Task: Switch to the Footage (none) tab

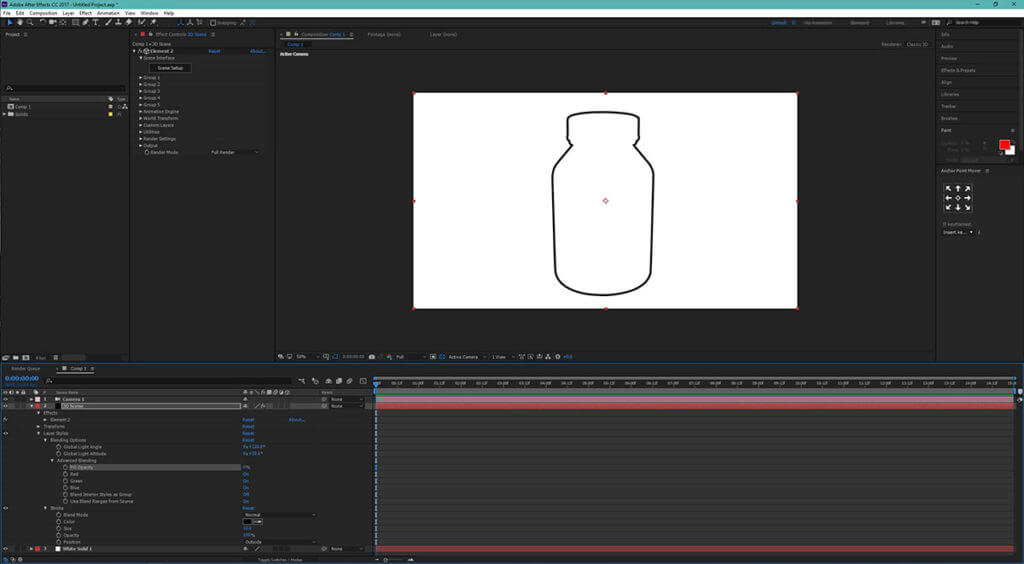Action: pos(384,34)
